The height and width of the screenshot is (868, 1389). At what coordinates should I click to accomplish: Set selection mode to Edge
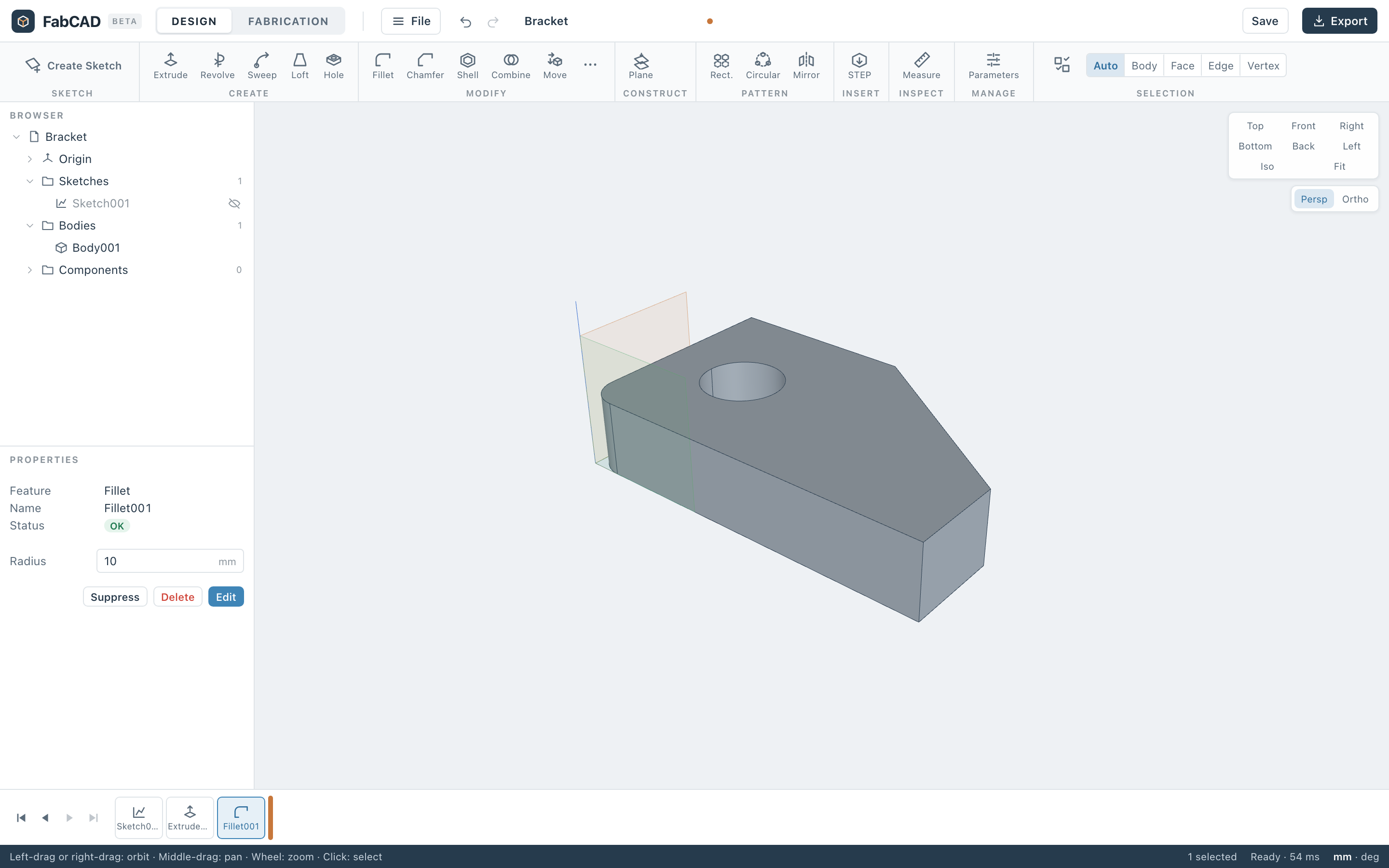tap(1220, 66)
